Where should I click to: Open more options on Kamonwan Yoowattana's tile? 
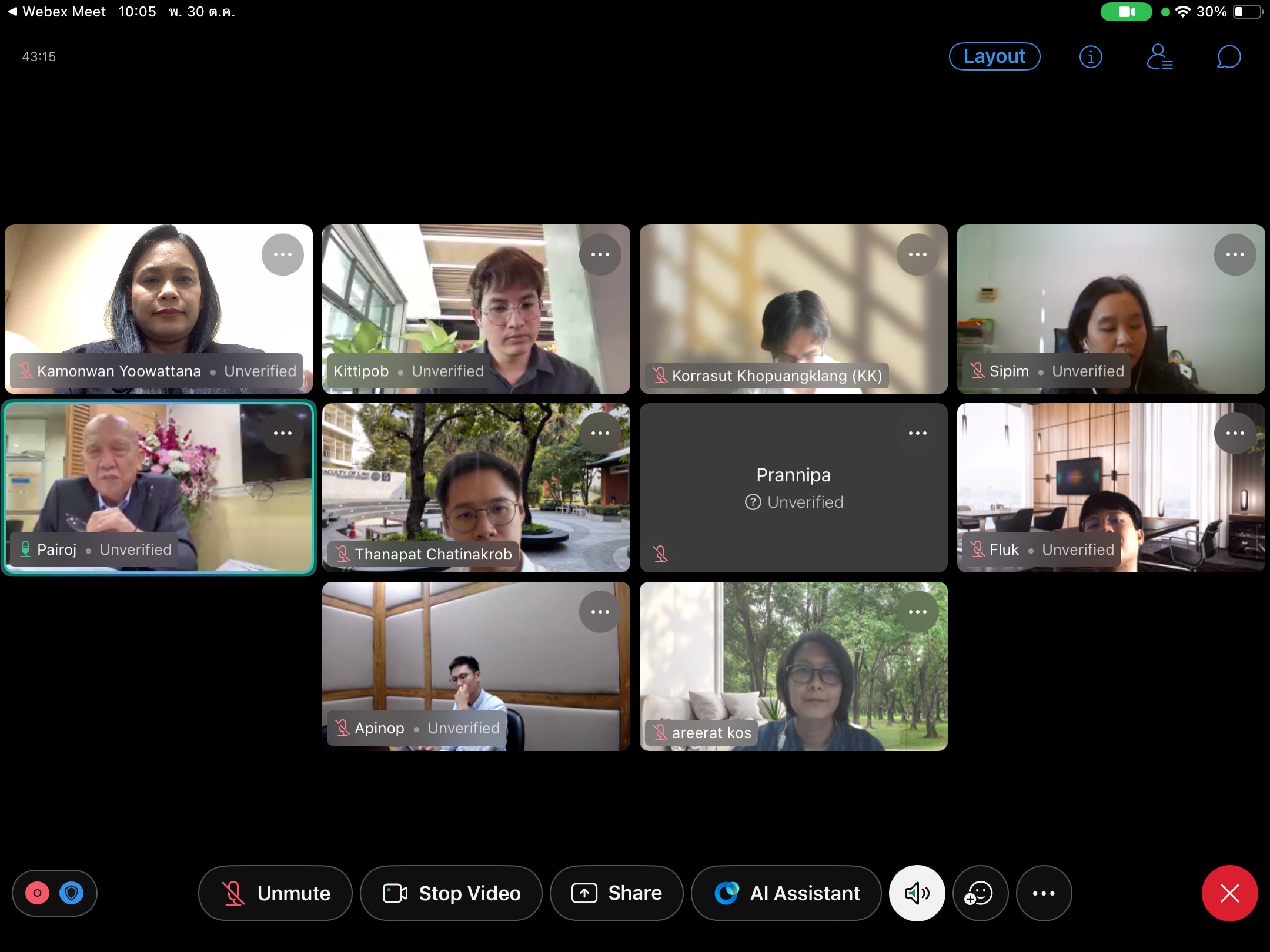(283, 254)
